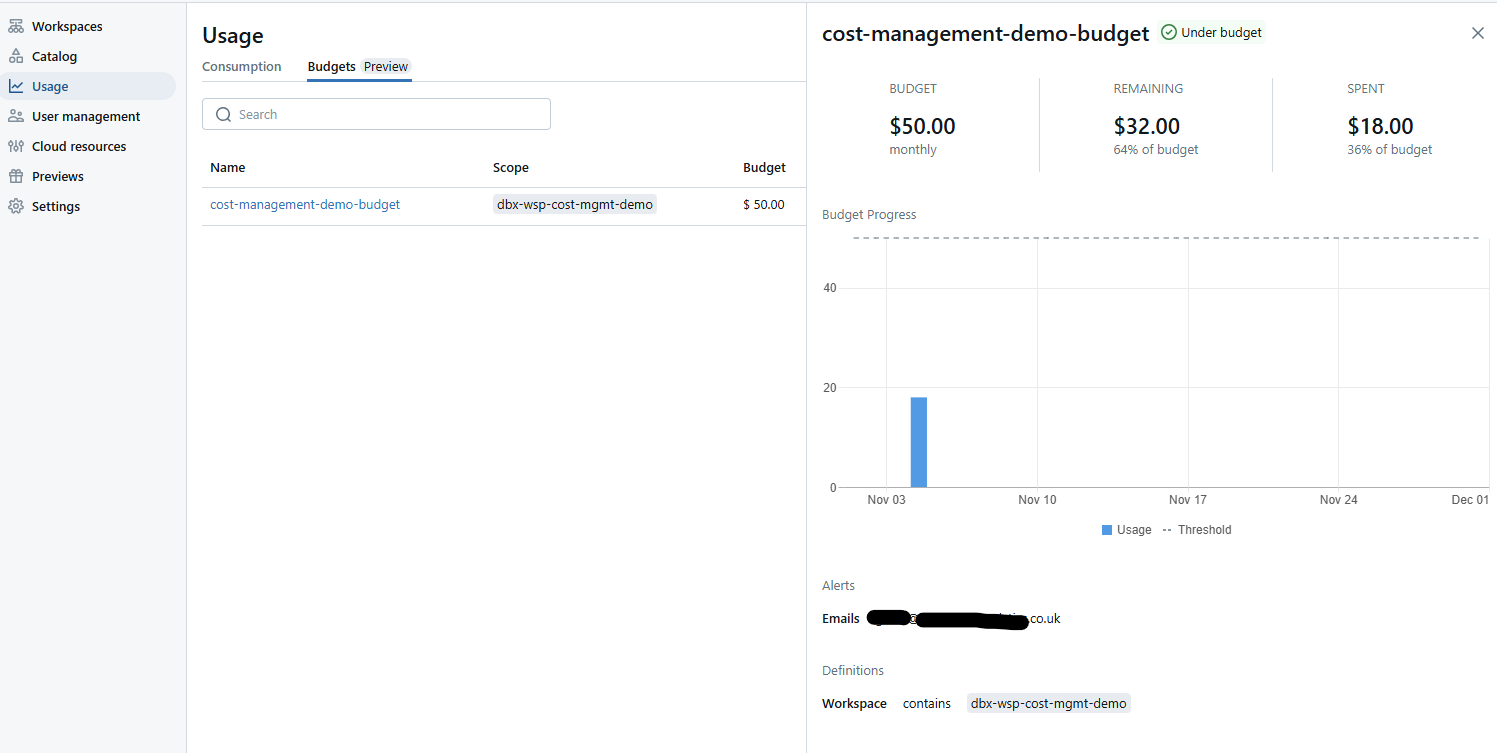Image resolution: width=1497 pixels, height=753 pixels.
Task: Click the blue usage bar near Nov 03
Action: tap(919, 440)
